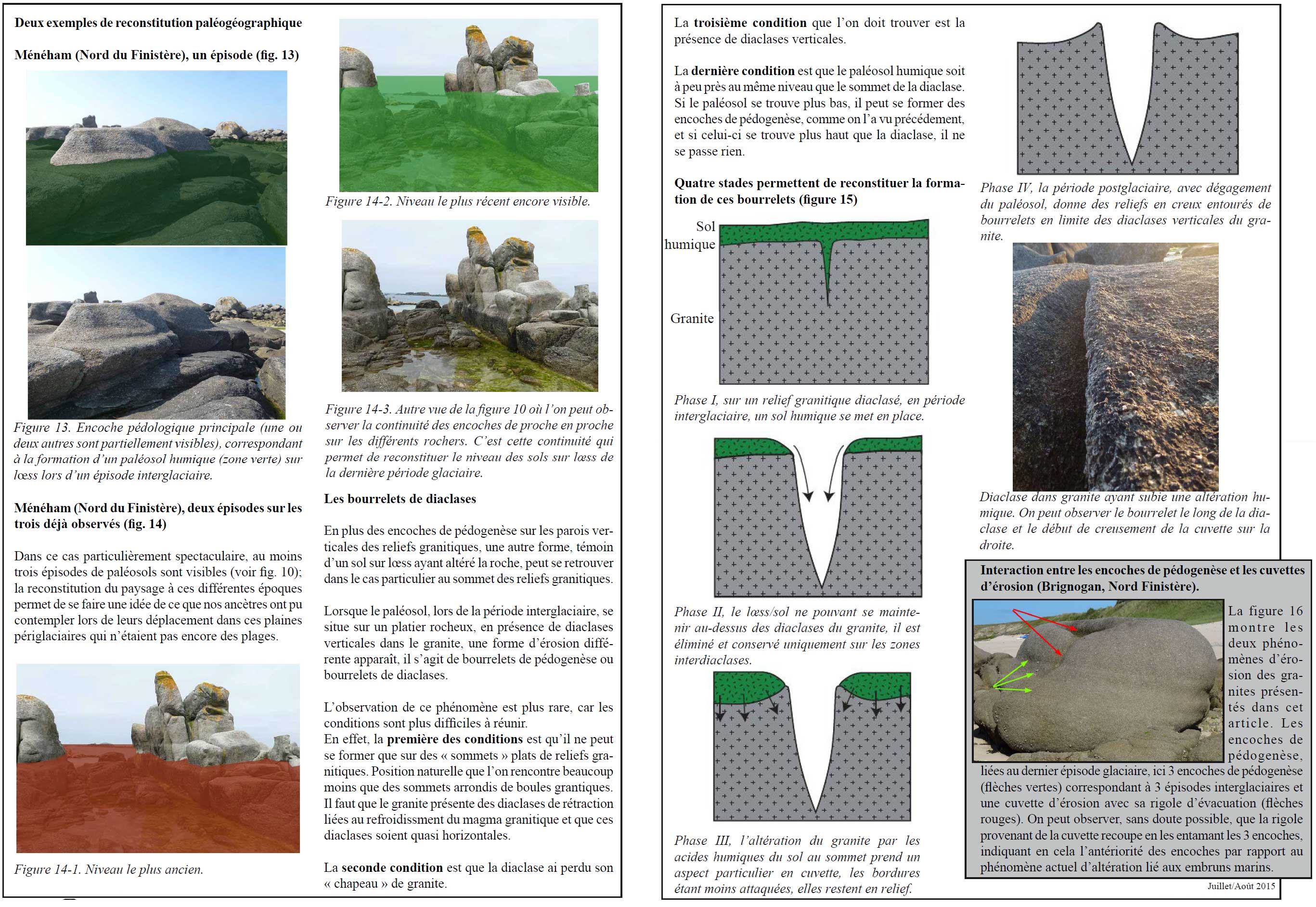
Task: Open the Figure 14-3 rock pool photo
Action: tap(469, 306)
